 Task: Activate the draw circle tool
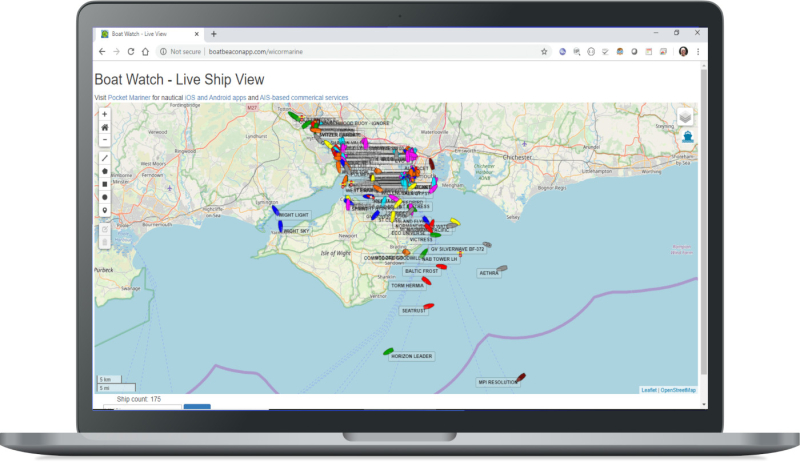point(105,197)
